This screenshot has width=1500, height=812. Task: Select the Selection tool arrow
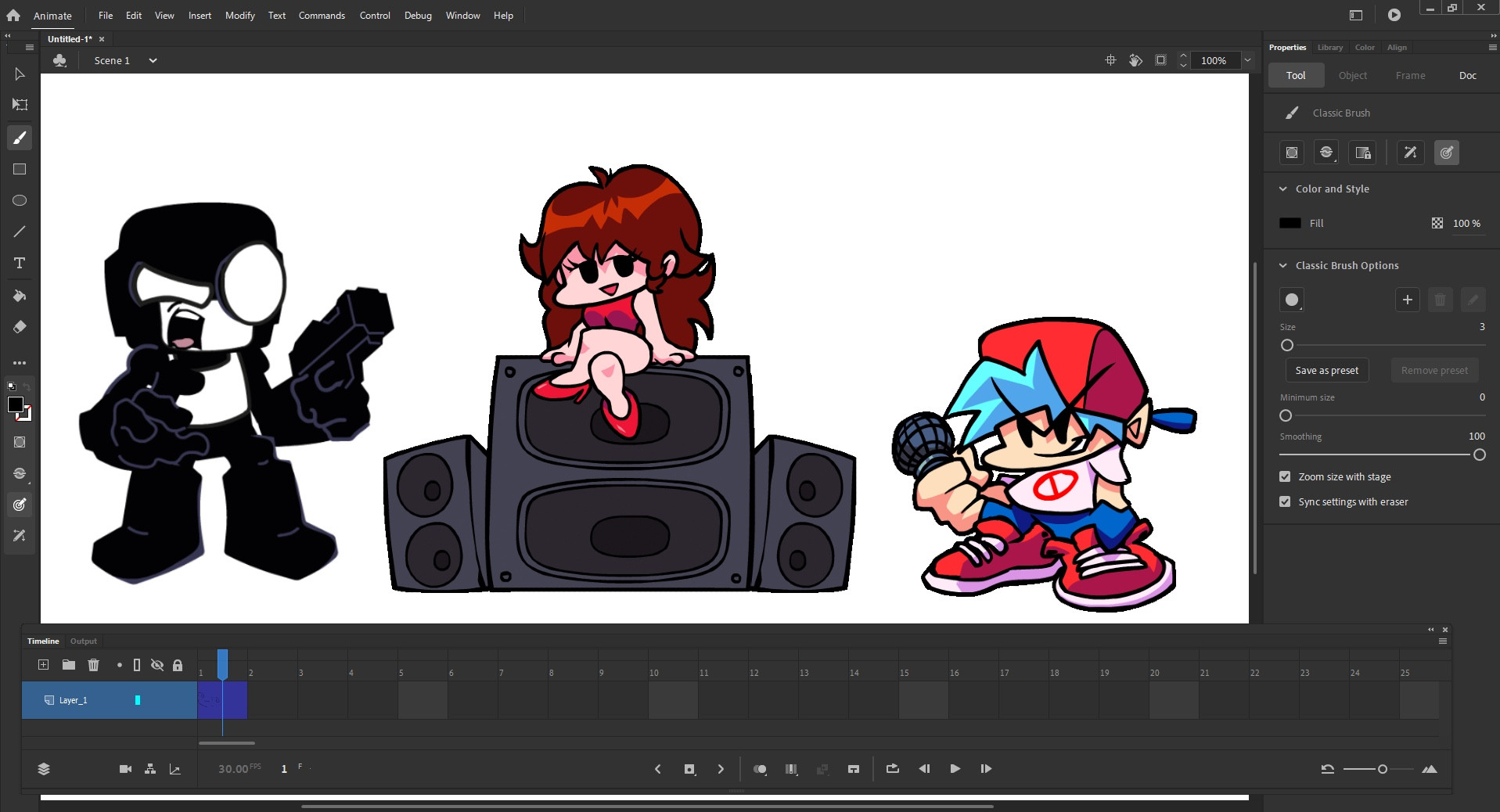coord(19,74)
